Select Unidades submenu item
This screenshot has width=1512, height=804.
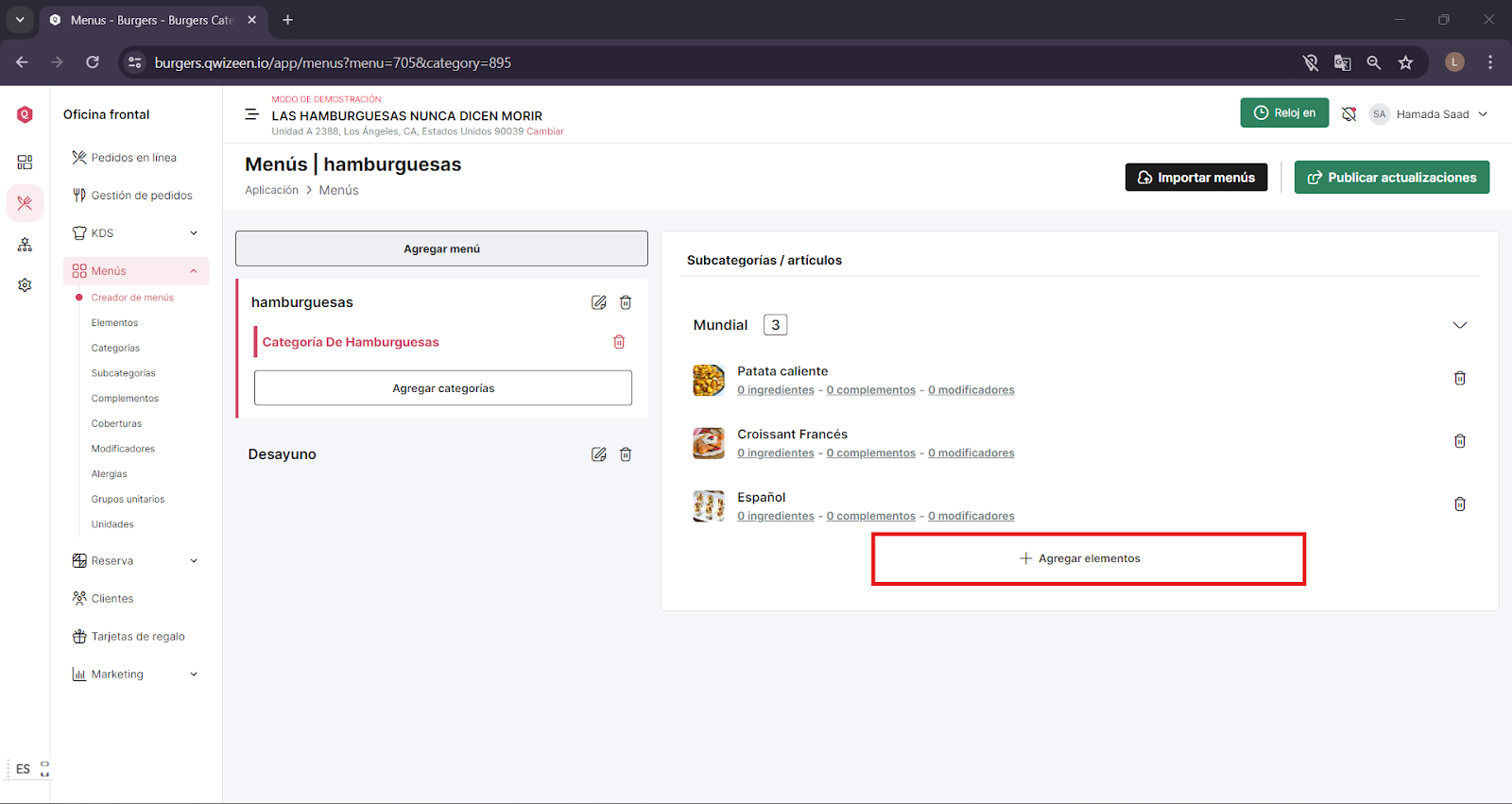pyautogui.click(x=112, y=524)
